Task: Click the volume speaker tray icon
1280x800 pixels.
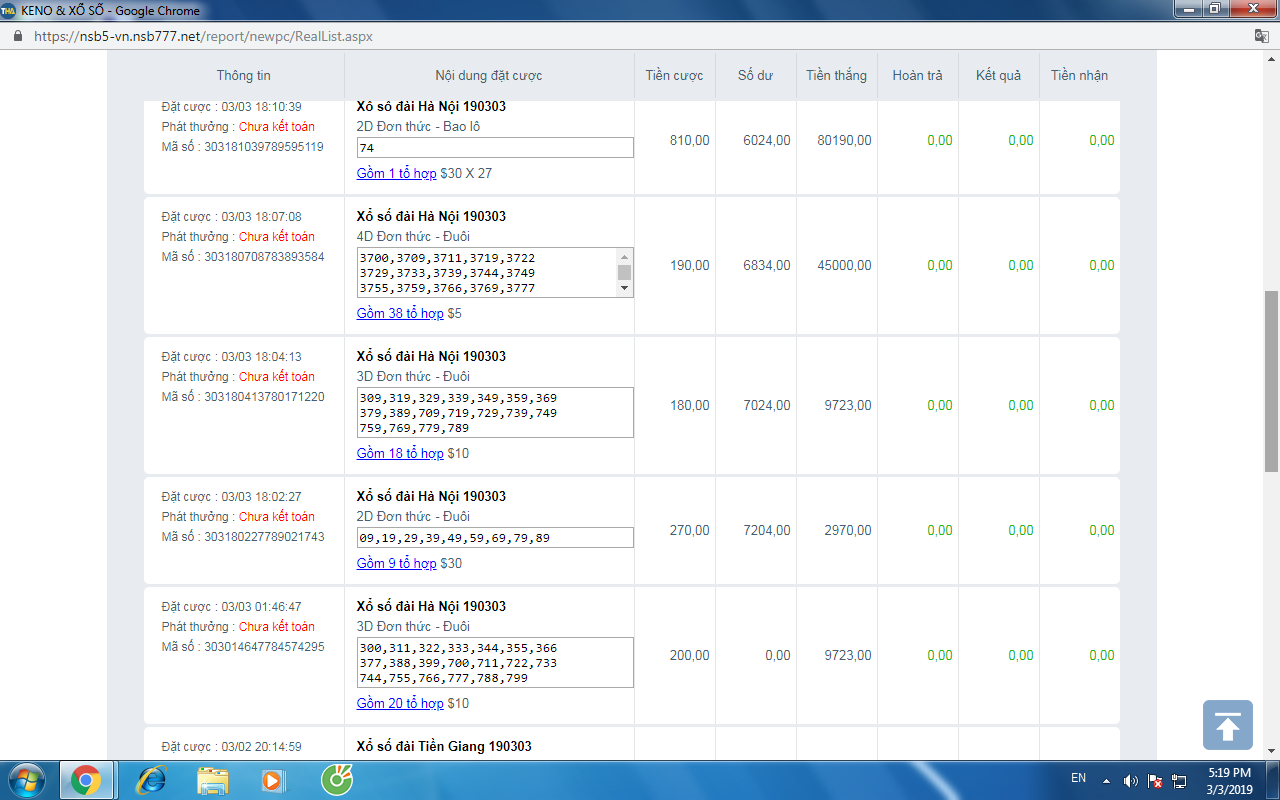Action: click(x=1131, y=780)
